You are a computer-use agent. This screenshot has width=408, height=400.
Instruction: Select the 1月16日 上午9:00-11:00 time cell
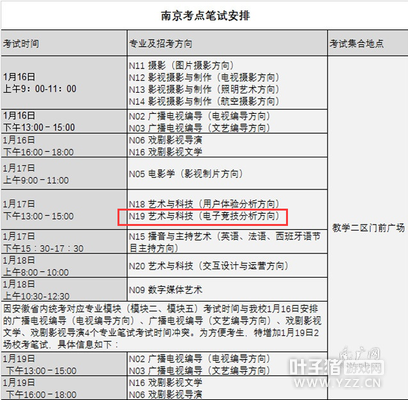[x=64, y=83]
